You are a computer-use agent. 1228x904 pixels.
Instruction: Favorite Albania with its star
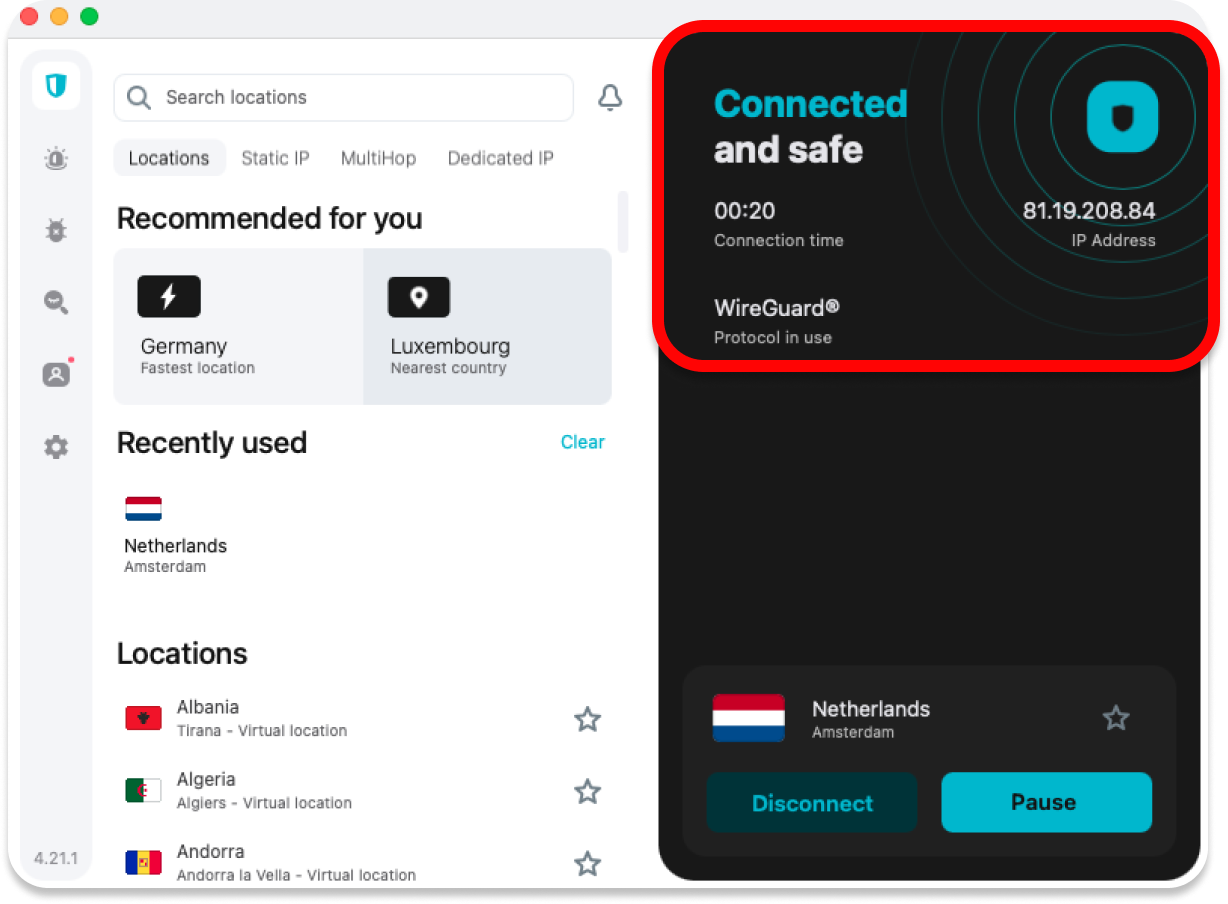pyautogui.click(x=587, y=719)
